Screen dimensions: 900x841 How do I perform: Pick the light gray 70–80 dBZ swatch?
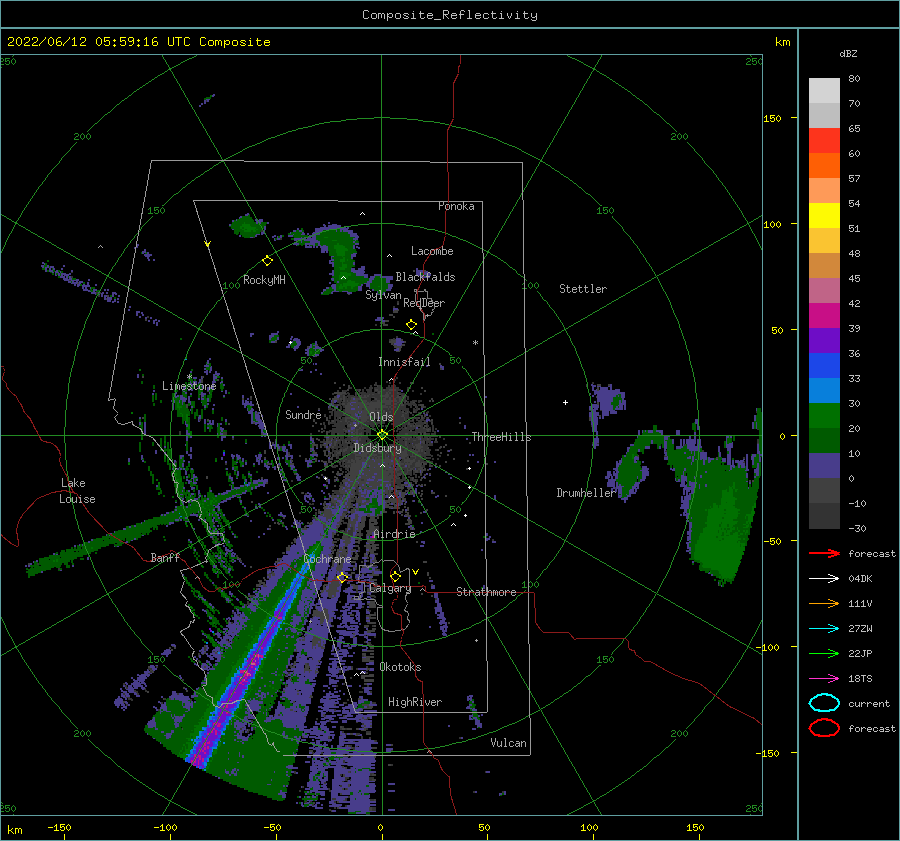tap(824, 91)
